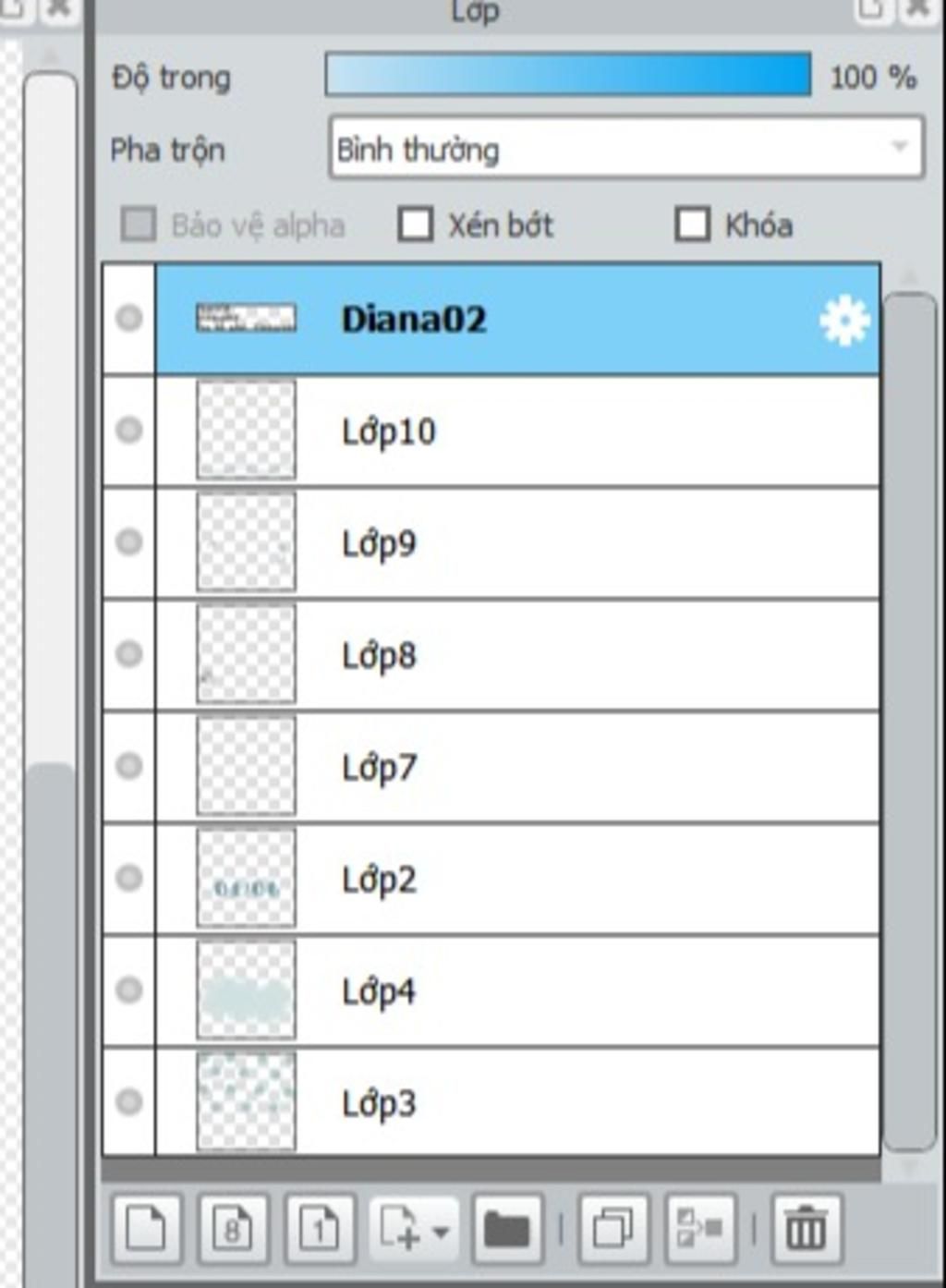Enable the Xén bớt clipping checkbox
The height and width of the screenshot is (1288, 946).
(416, 225)
